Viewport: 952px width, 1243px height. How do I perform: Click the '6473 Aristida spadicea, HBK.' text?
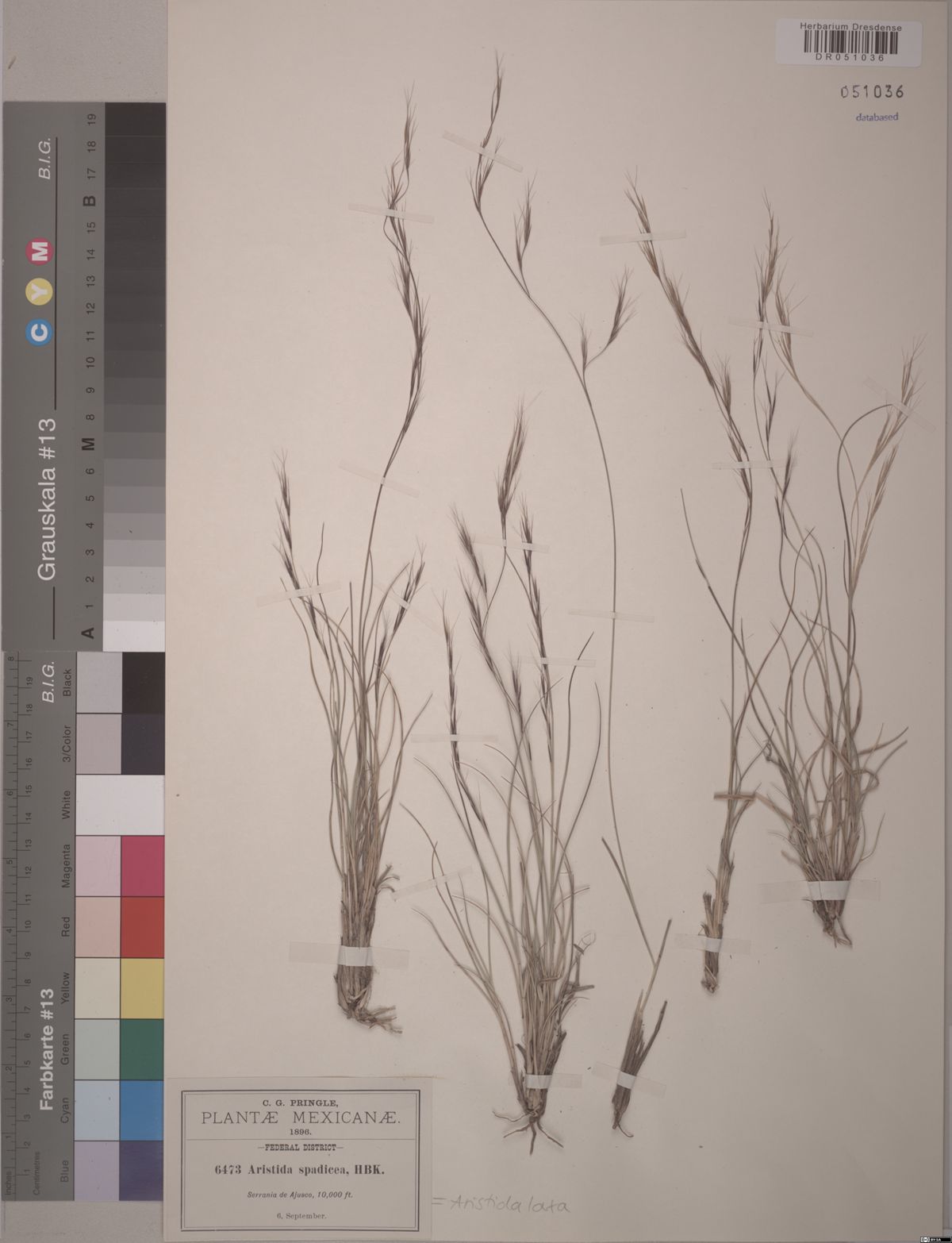point(301,1168)
